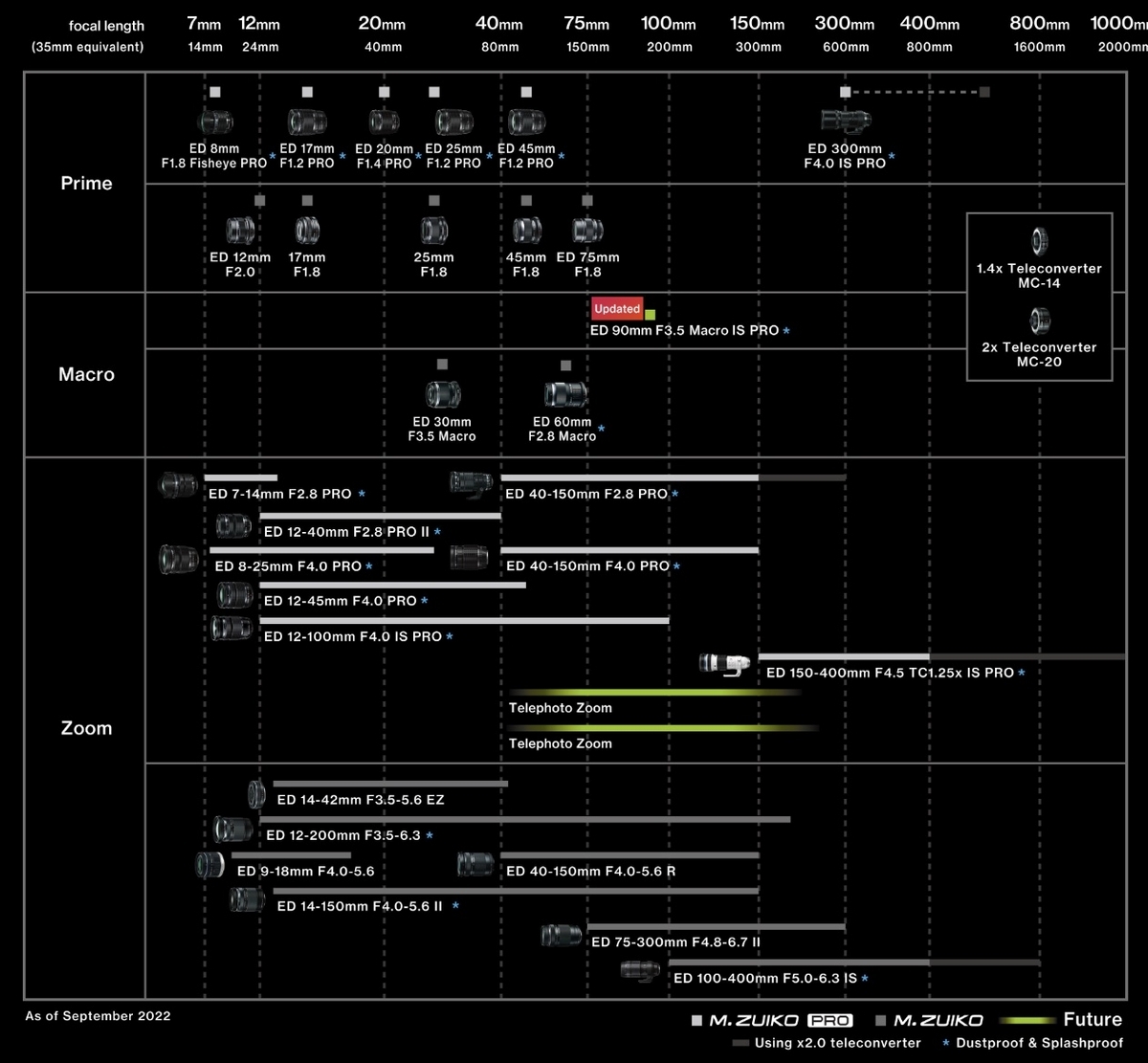Screen dimensions: 1148x1063
Task: Select the 45mm F1.8 lens image
Action: point(526,231)
